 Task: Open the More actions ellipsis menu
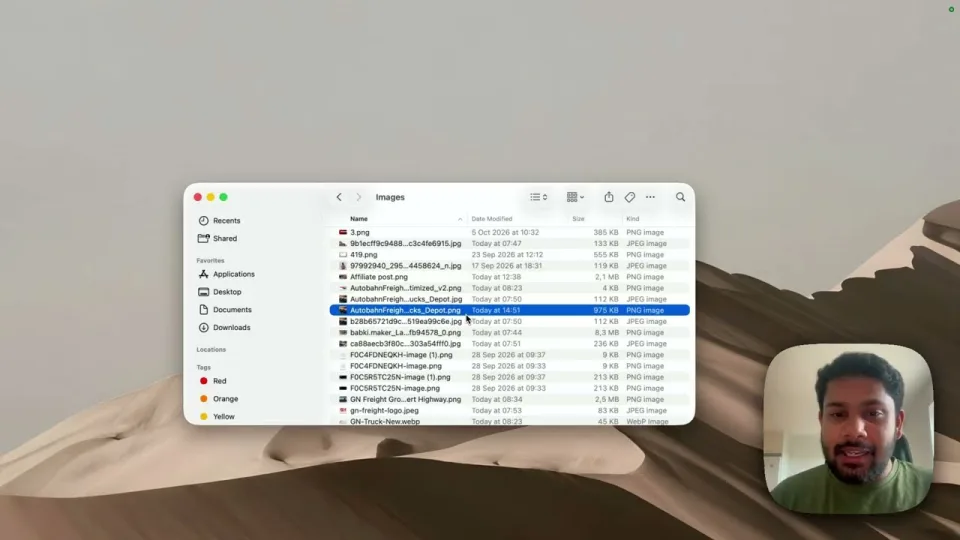pos(650,197)
